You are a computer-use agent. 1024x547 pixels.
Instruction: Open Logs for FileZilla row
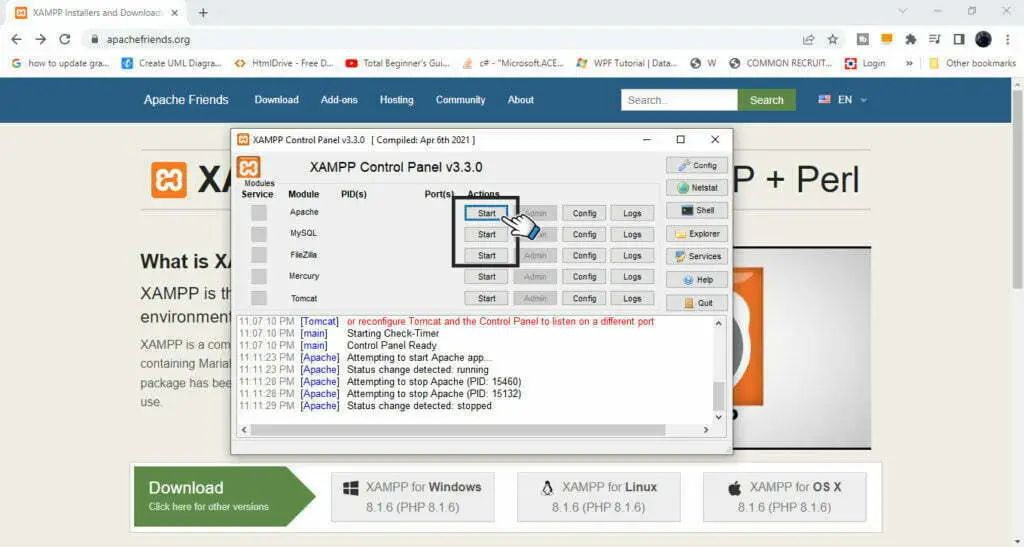(632, 255)
